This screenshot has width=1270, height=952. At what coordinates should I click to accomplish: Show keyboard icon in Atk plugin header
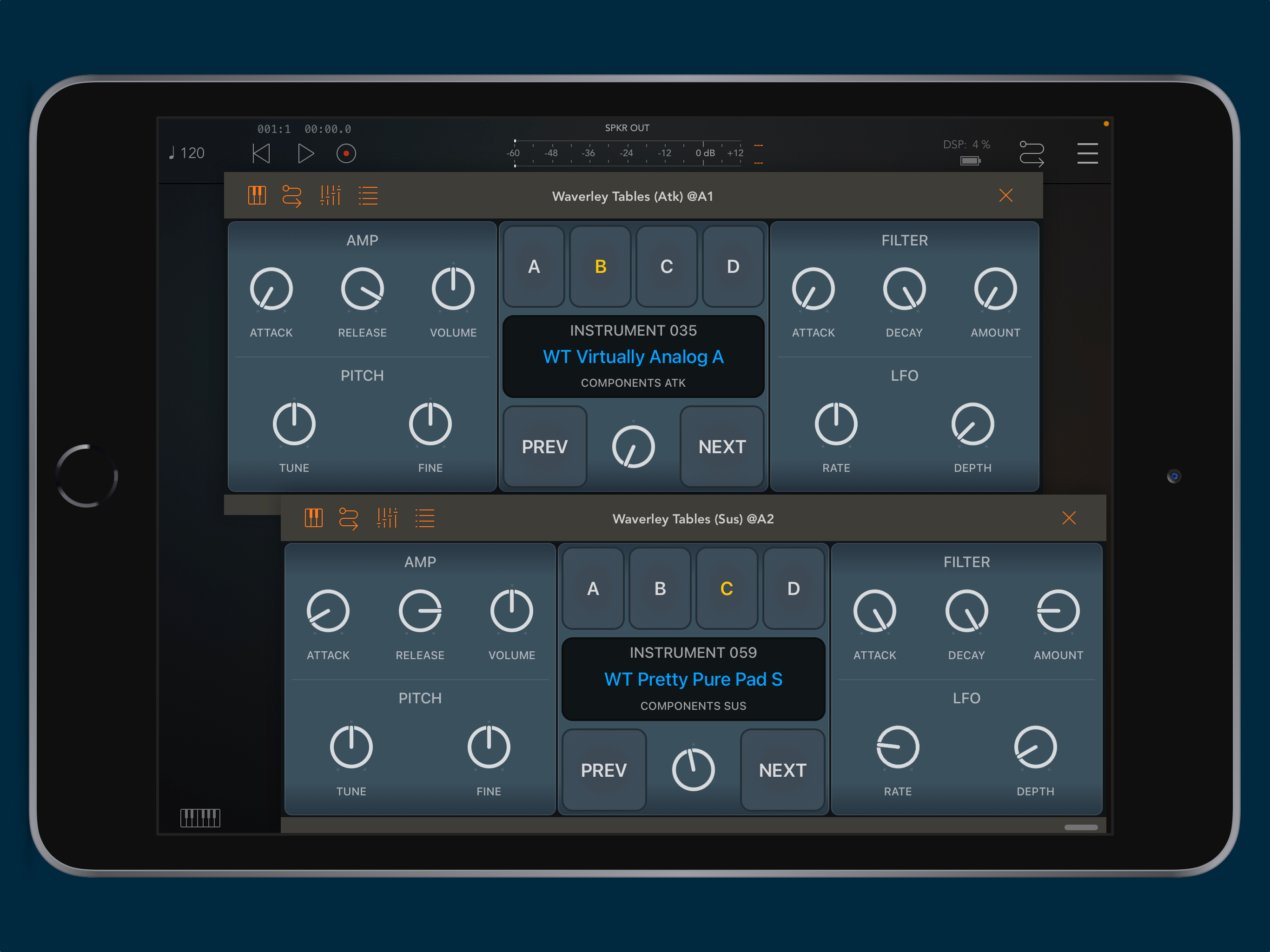pyautogui.click(x=257, y=196)
